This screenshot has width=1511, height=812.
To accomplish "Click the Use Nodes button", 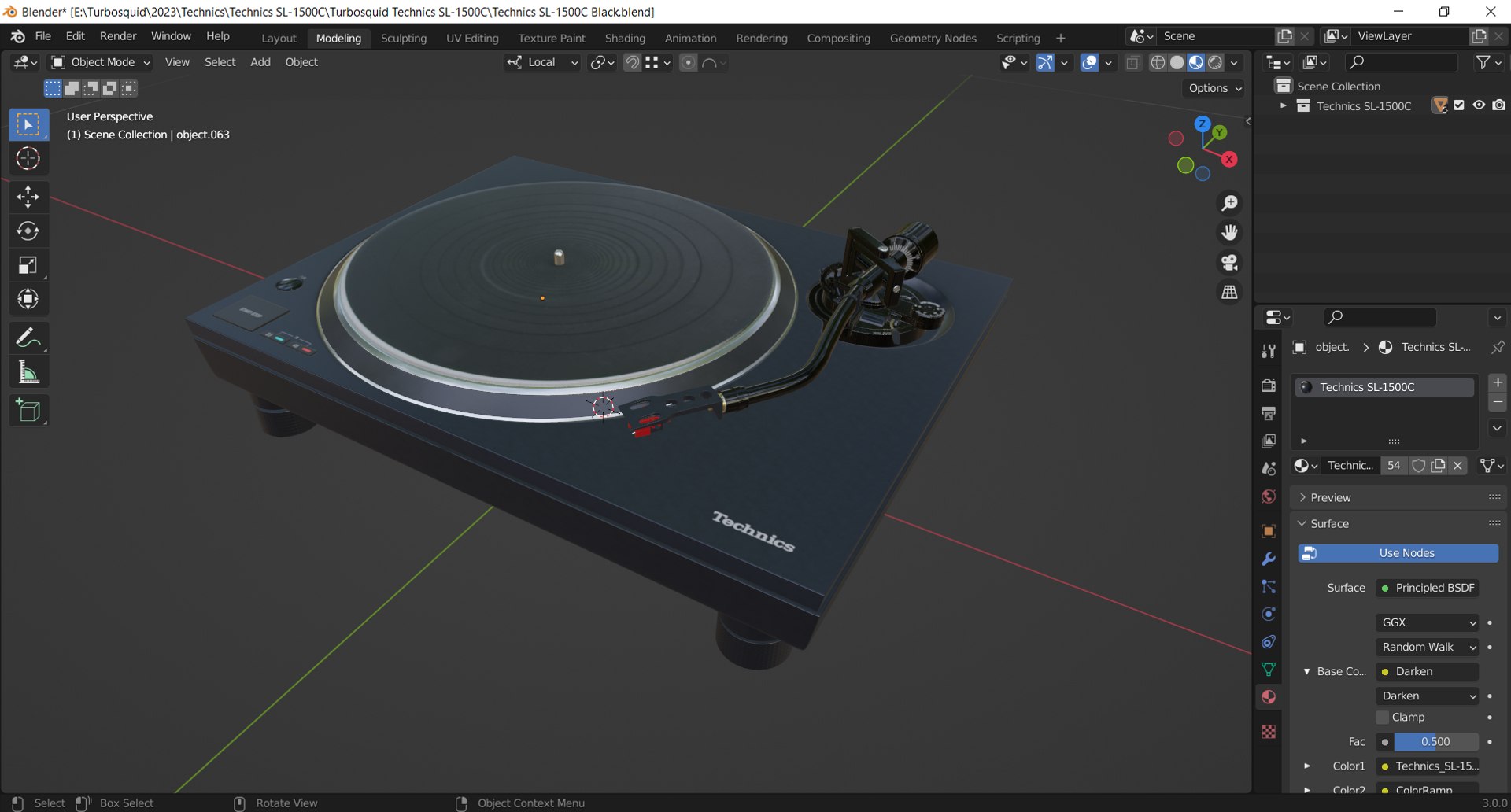I will [1398, 553].
